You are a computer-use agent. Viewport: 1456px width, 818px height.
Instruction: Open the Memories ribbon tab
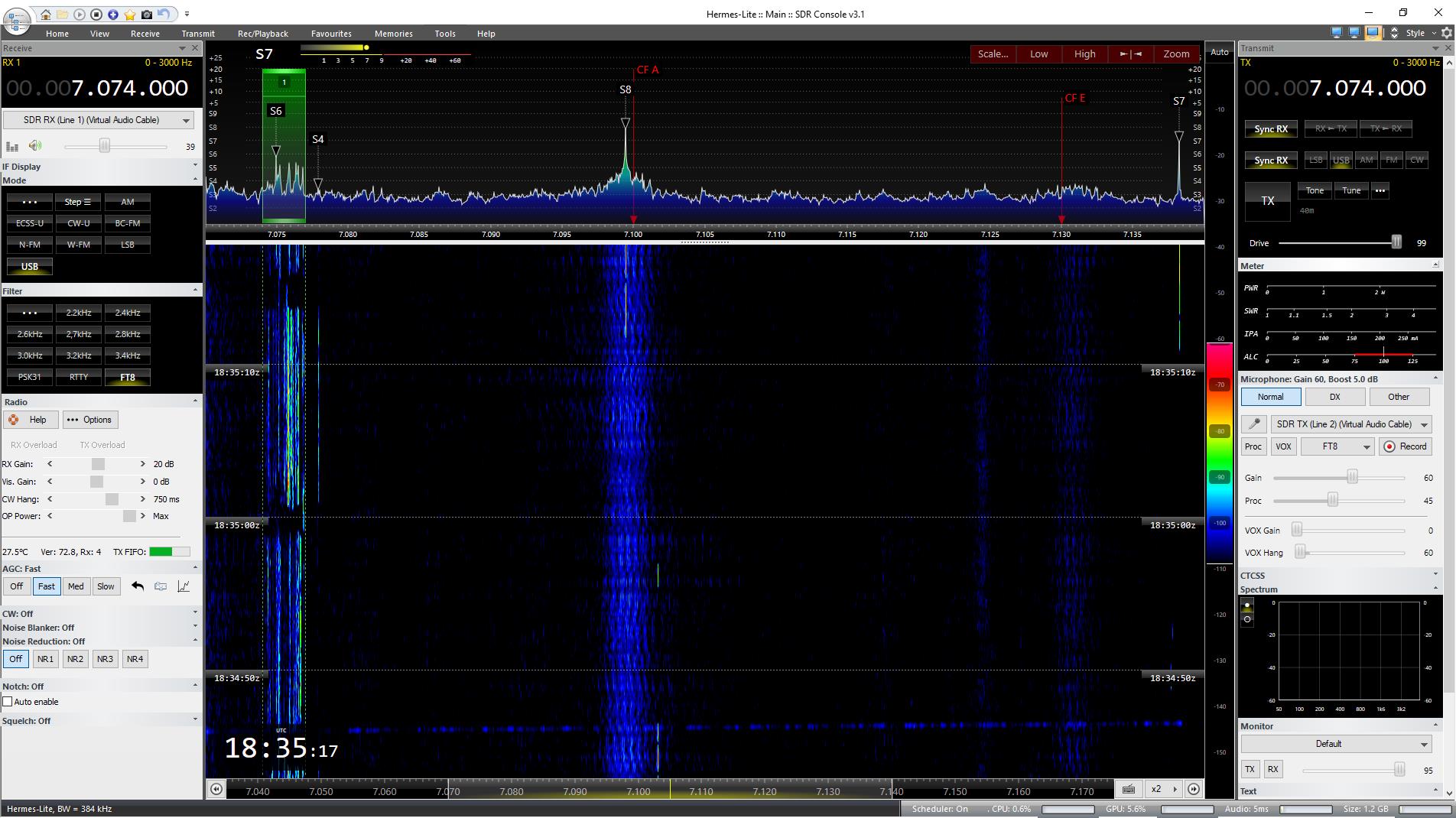393,34
